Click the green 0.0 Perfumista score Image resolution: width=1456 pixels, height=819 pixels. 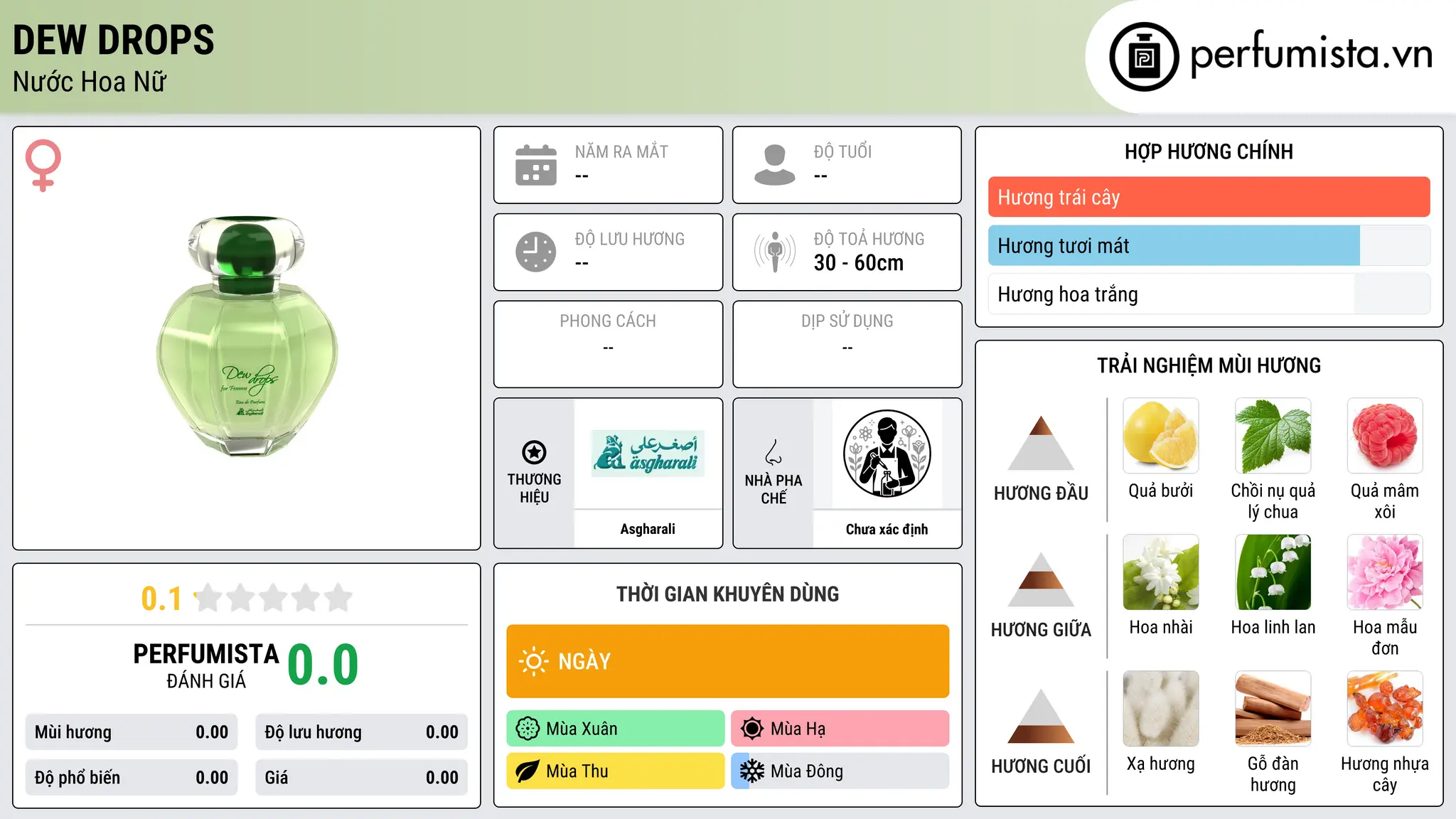click(x=323, y=665)
